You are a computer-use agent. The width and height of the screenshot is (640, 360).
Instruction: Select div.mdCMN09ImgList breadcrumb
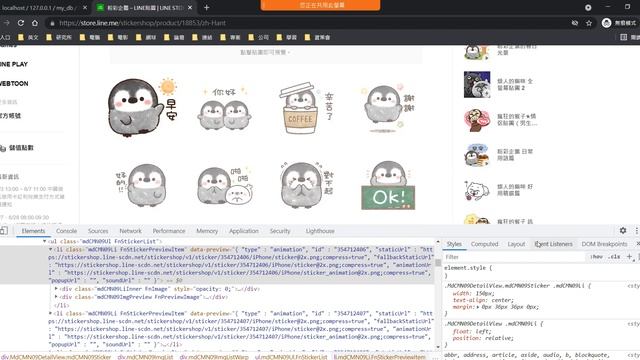(145, 357)
